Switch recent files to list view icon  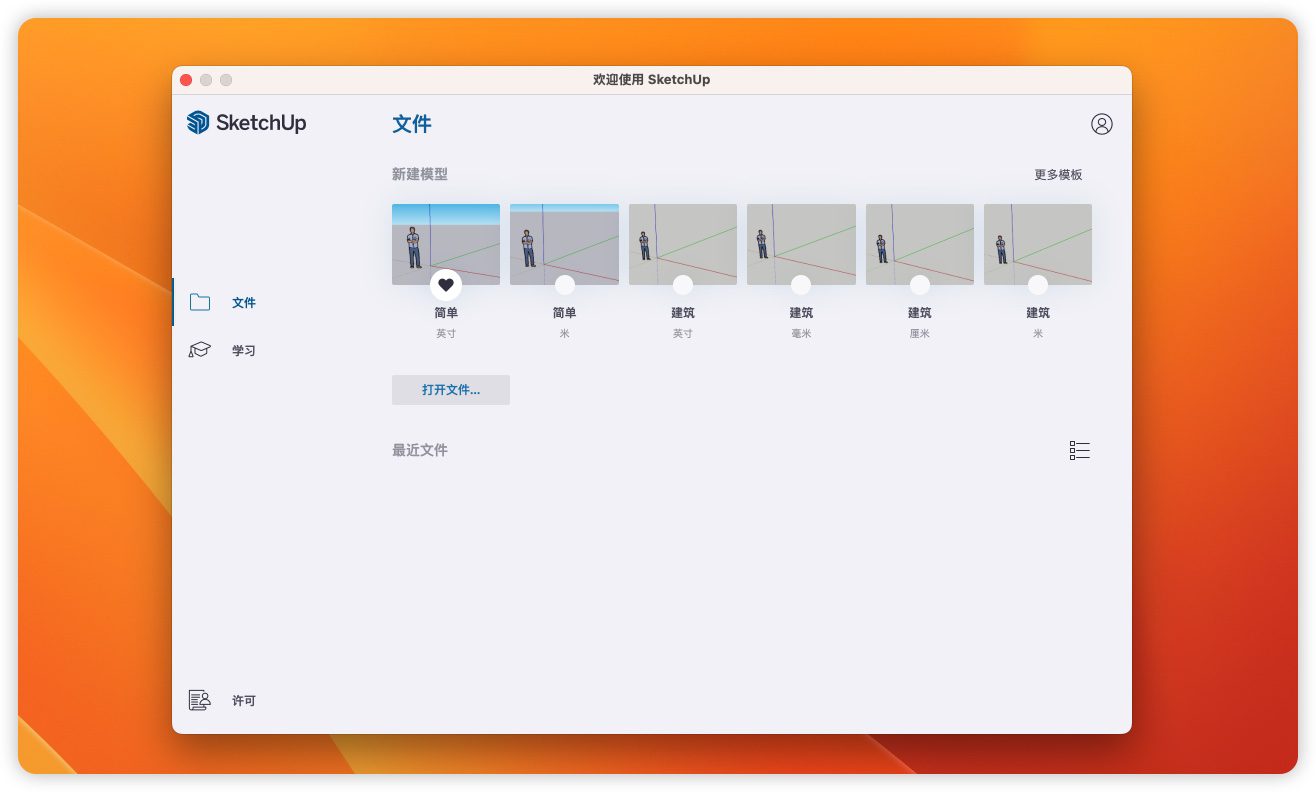(x=1079, y=450)
